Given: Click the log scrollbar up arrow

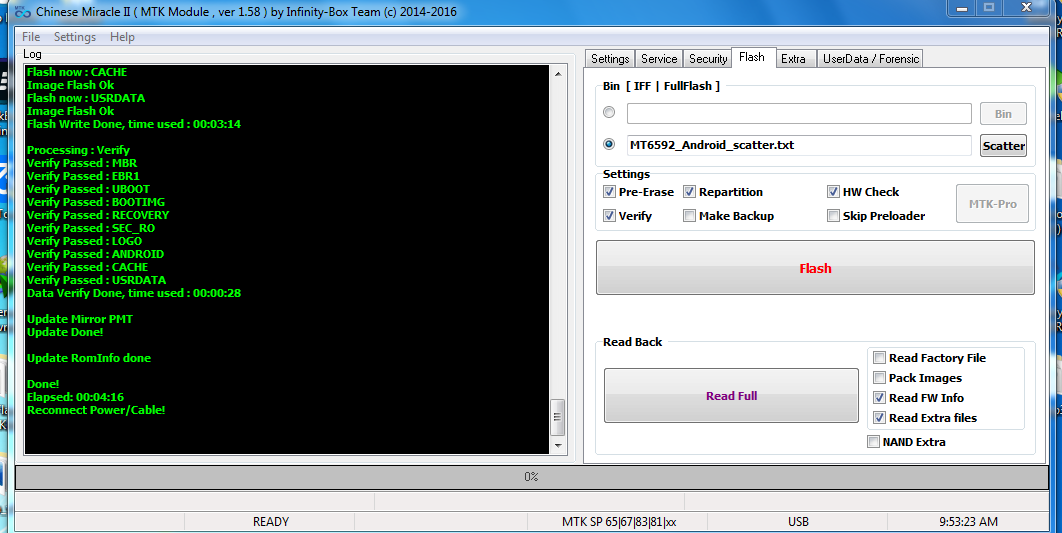Looking at the screenshot, I should coord(558,73).
